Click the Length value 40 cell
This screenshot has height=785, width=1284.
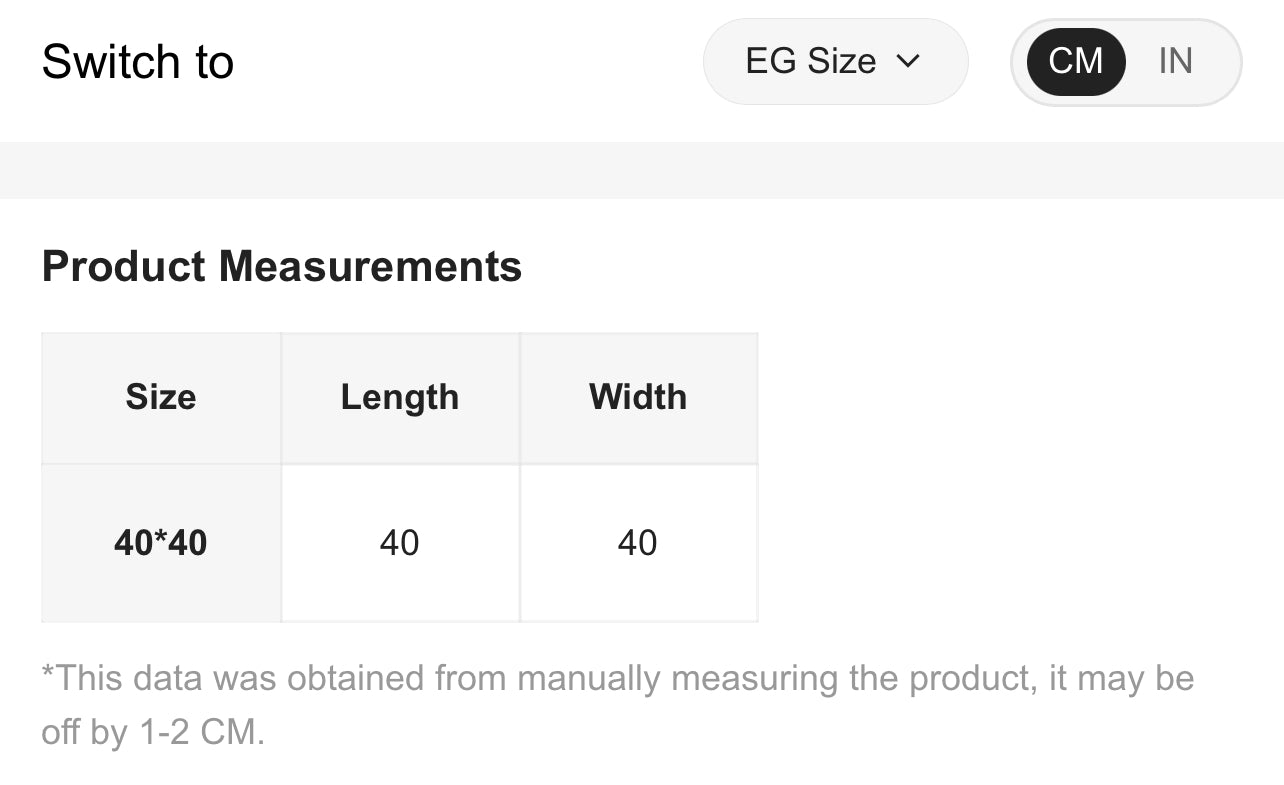pos(399,543)
